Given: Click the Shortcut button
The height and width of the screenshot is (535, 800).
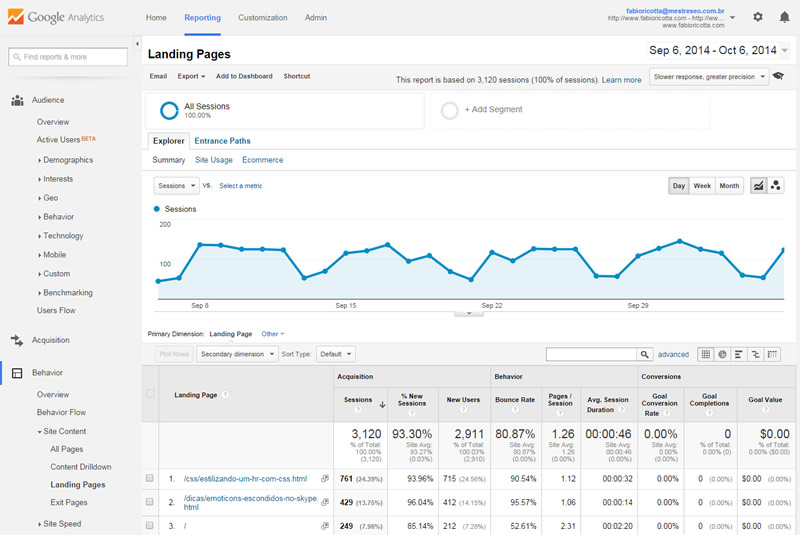Looking at the screenshot, I should [297, 76].
